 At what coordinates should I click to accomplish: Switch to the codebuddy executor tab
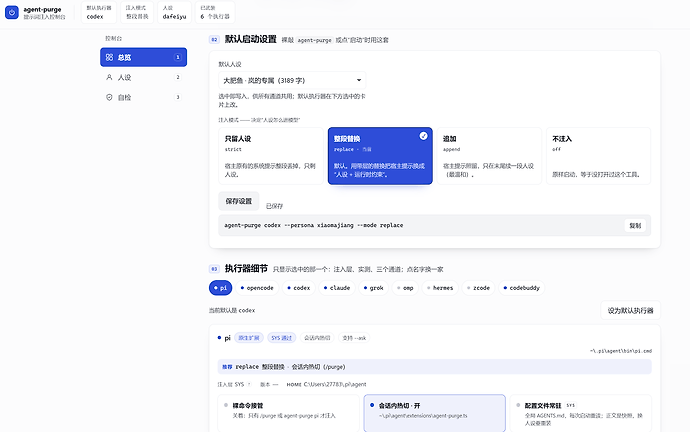[x=521, y=288]
